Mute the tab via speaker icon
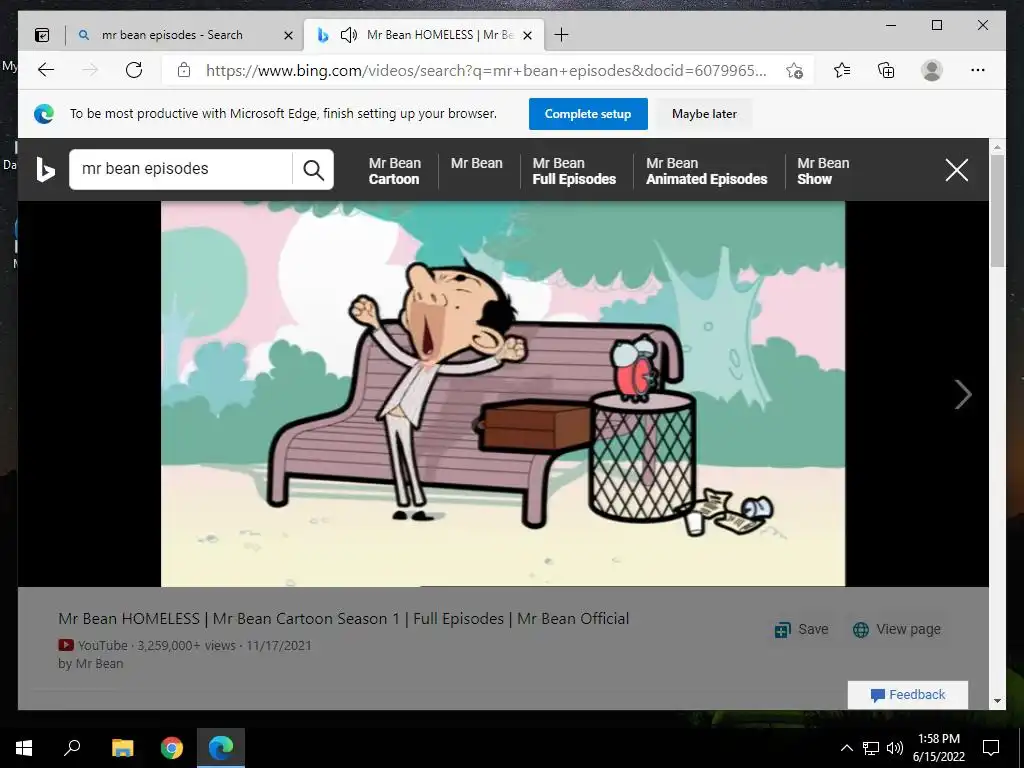This screenshot has width=1024, height=768. tap(349, 35)
